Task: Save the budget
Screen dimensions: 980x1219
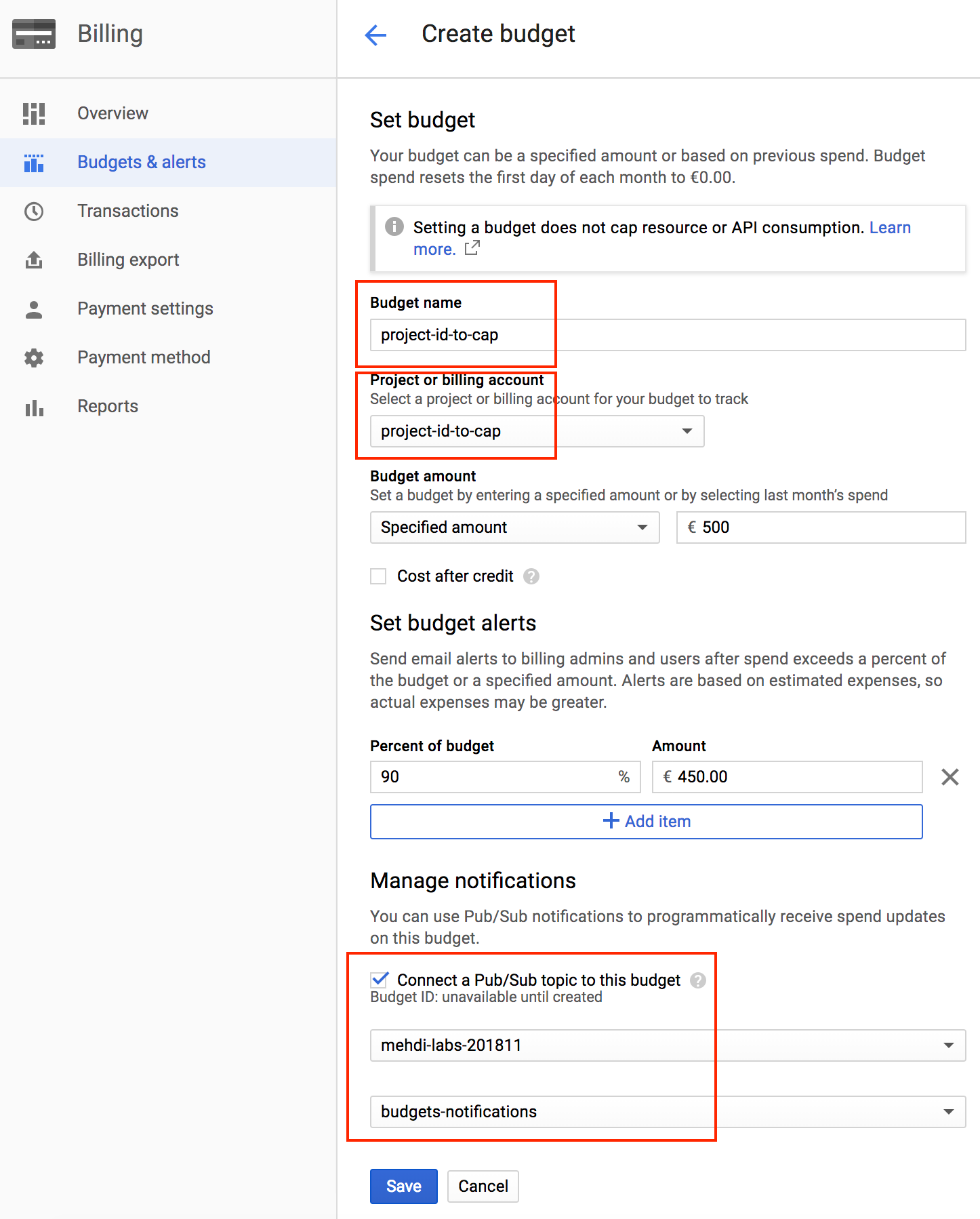Action: pos(403,1186)
